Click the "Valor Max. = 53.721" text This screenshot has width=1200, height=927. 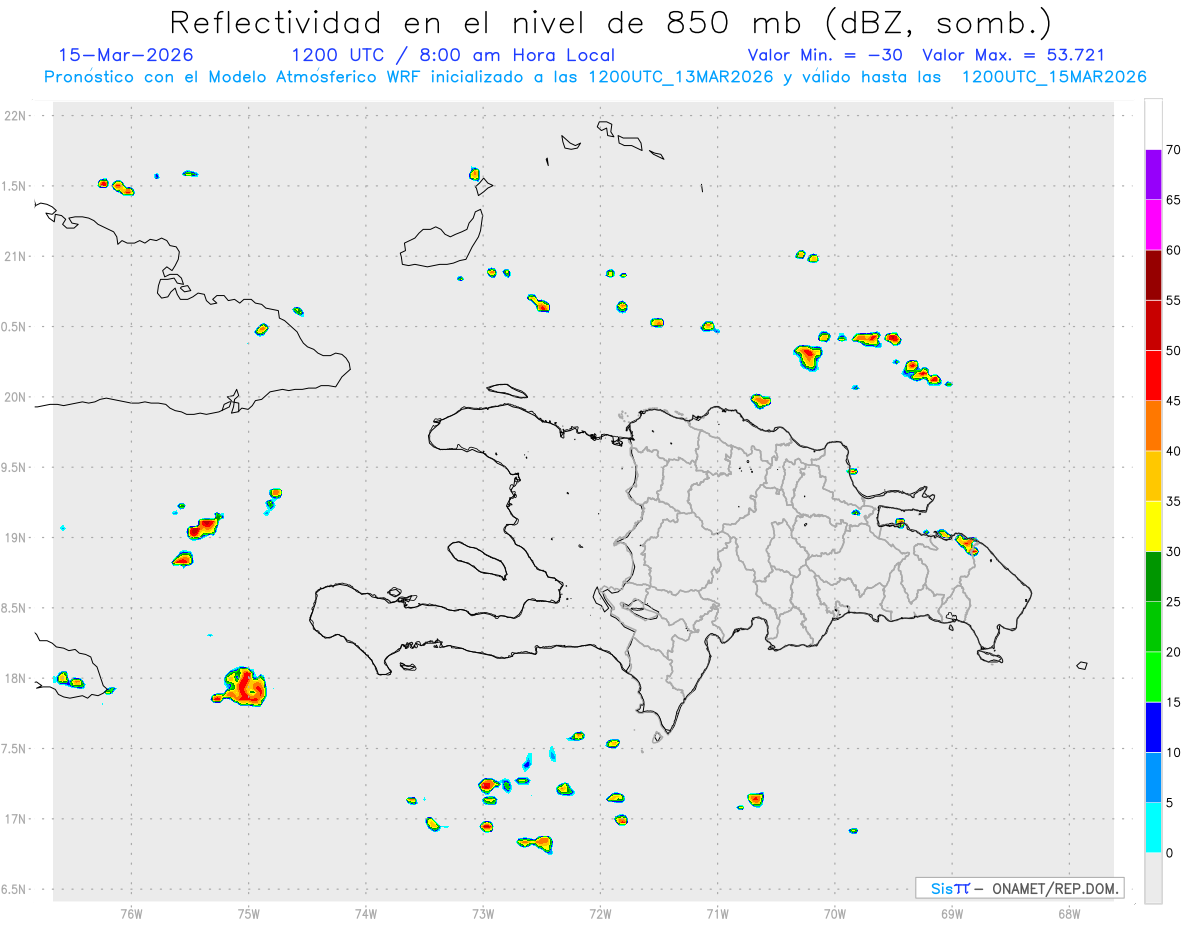point(1013,55)
